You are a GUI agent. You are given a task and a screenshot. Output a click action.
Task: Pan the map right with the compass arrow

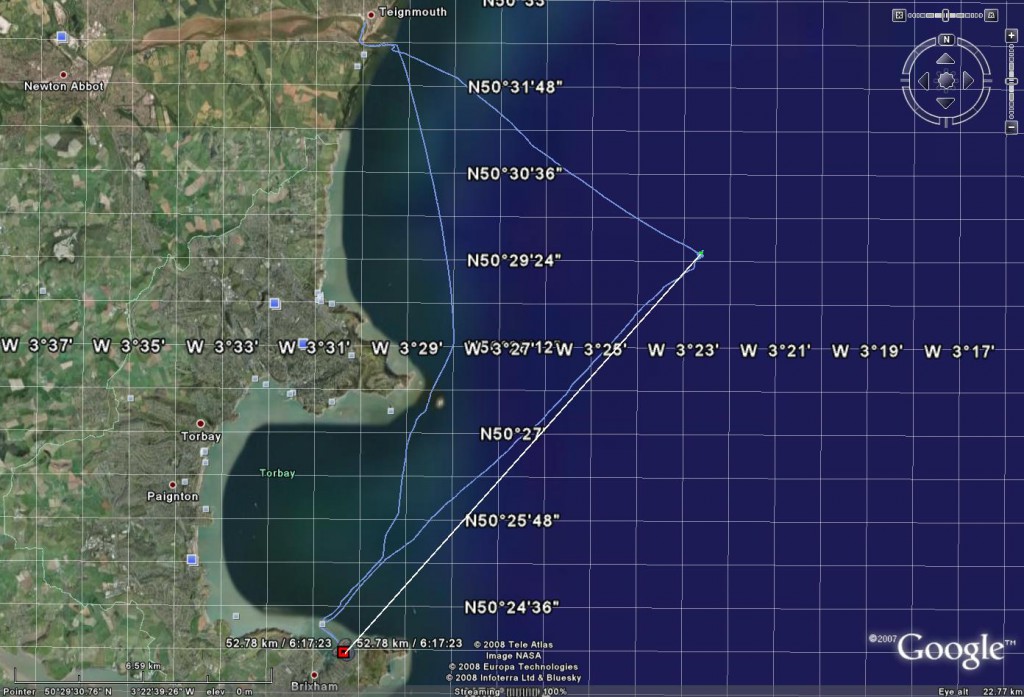[968, 81]
